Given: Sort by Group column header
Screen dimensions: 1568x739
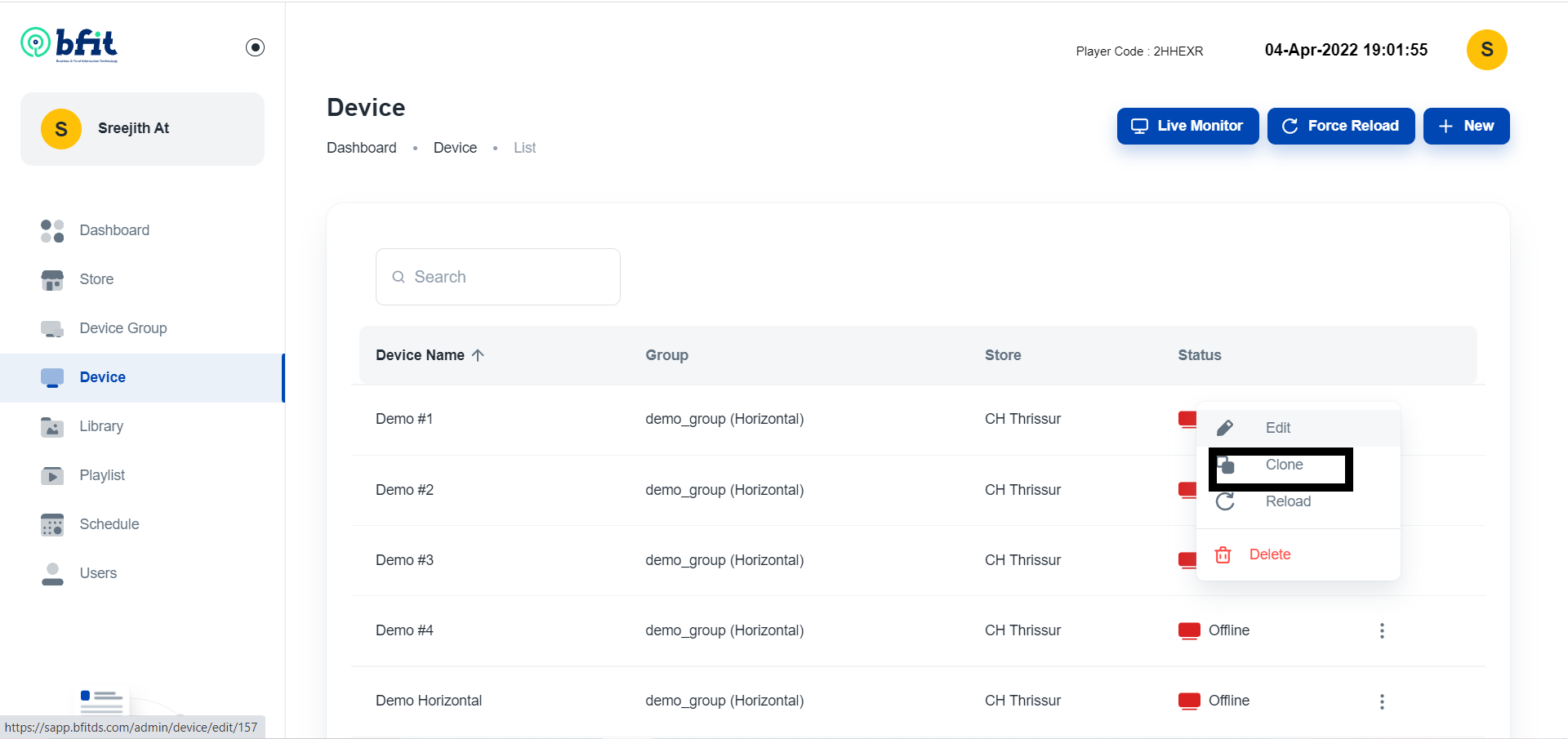Looking at the screenshot, I should coord(666,355).
